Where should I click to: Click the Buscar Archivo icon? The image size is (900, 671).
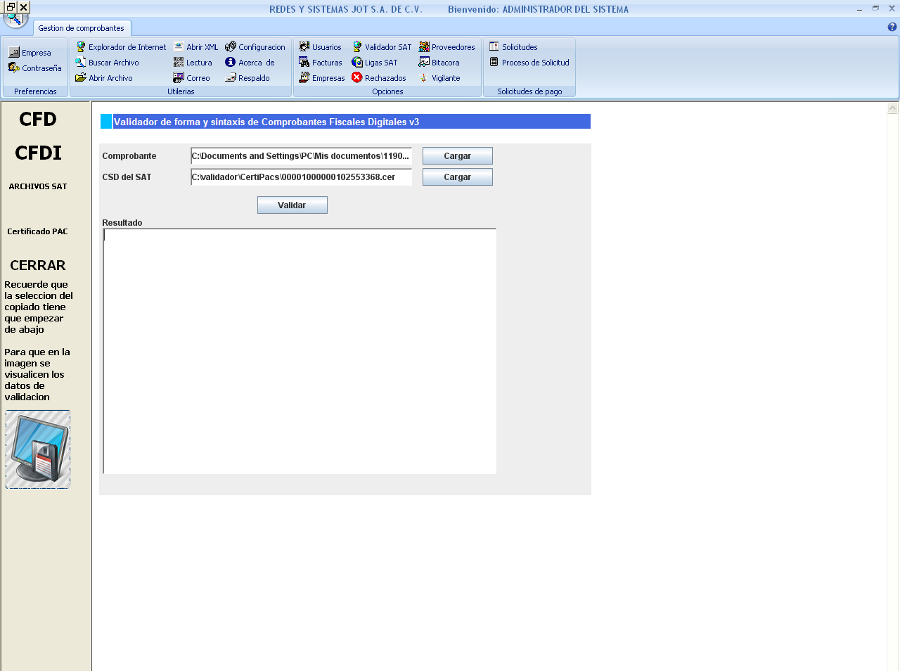(81, 62)
